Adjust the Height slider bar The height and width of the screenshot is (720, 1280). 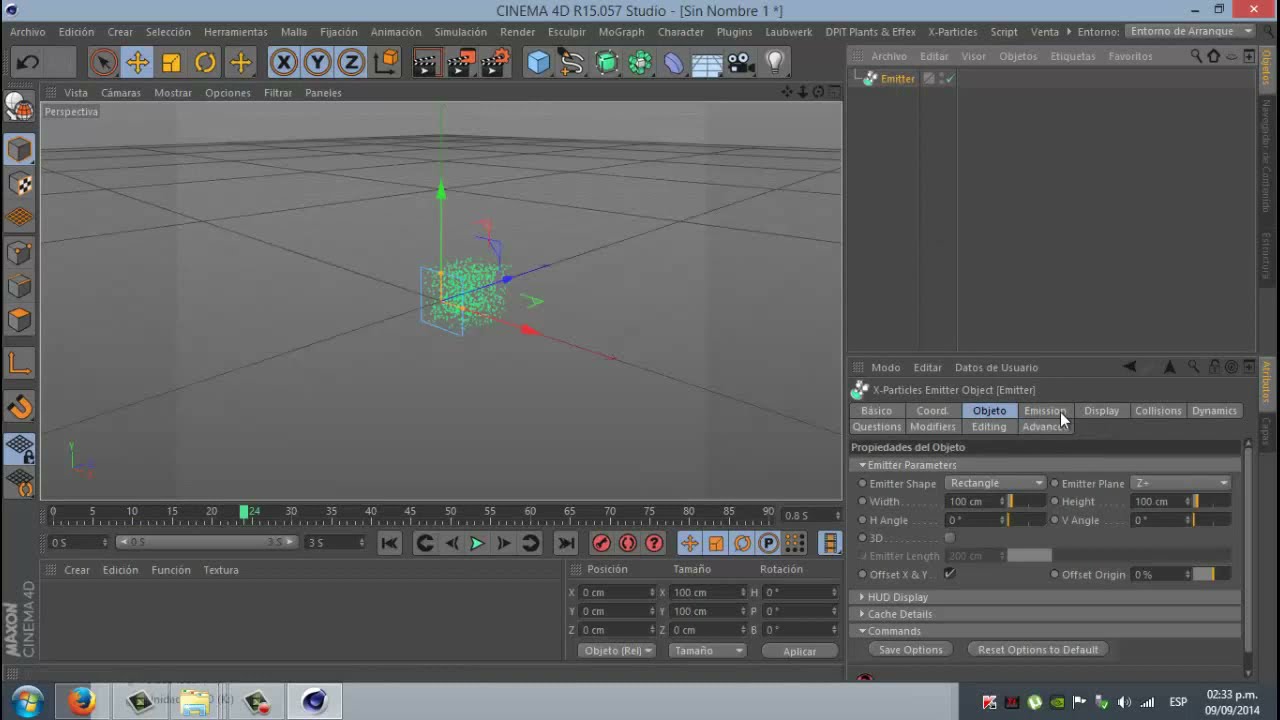tap(1212, 502)
